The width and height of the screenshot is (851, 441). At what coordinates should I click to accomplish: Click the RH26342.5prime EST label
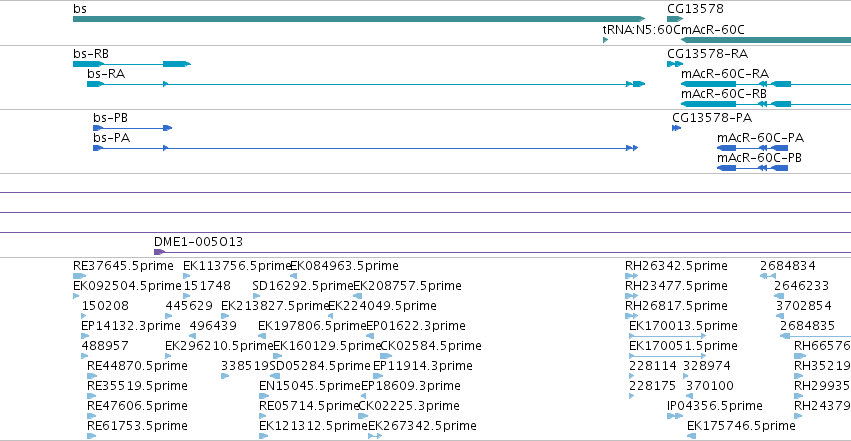click(676, 266)
